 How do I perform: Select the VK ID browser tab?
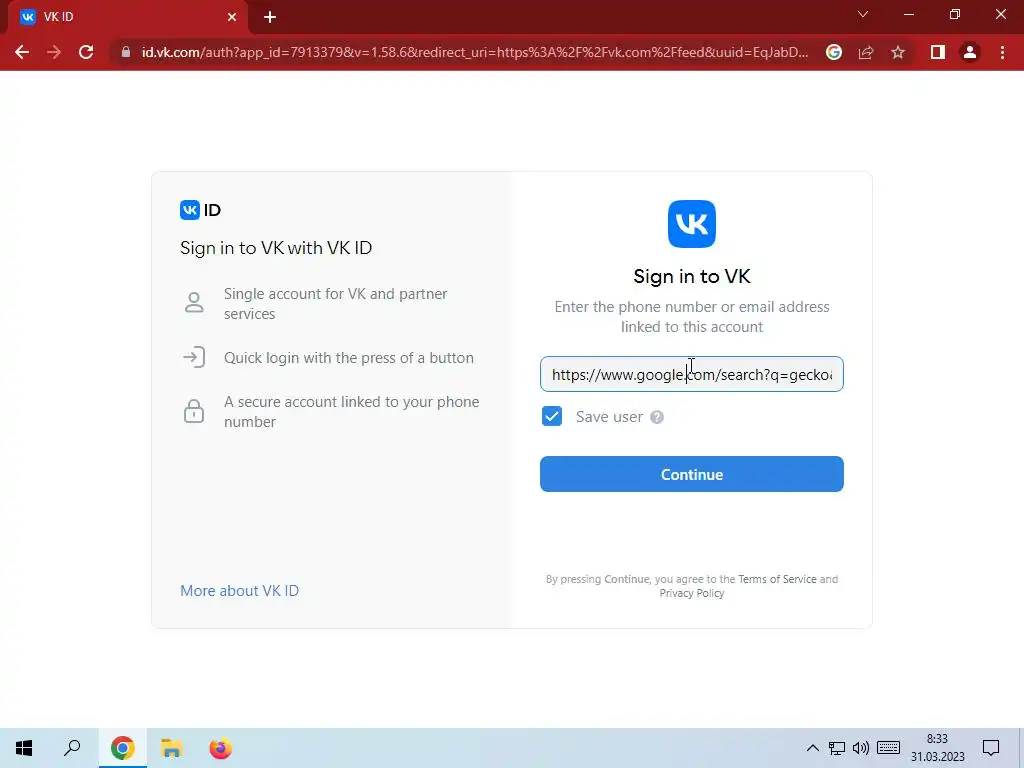127,17
